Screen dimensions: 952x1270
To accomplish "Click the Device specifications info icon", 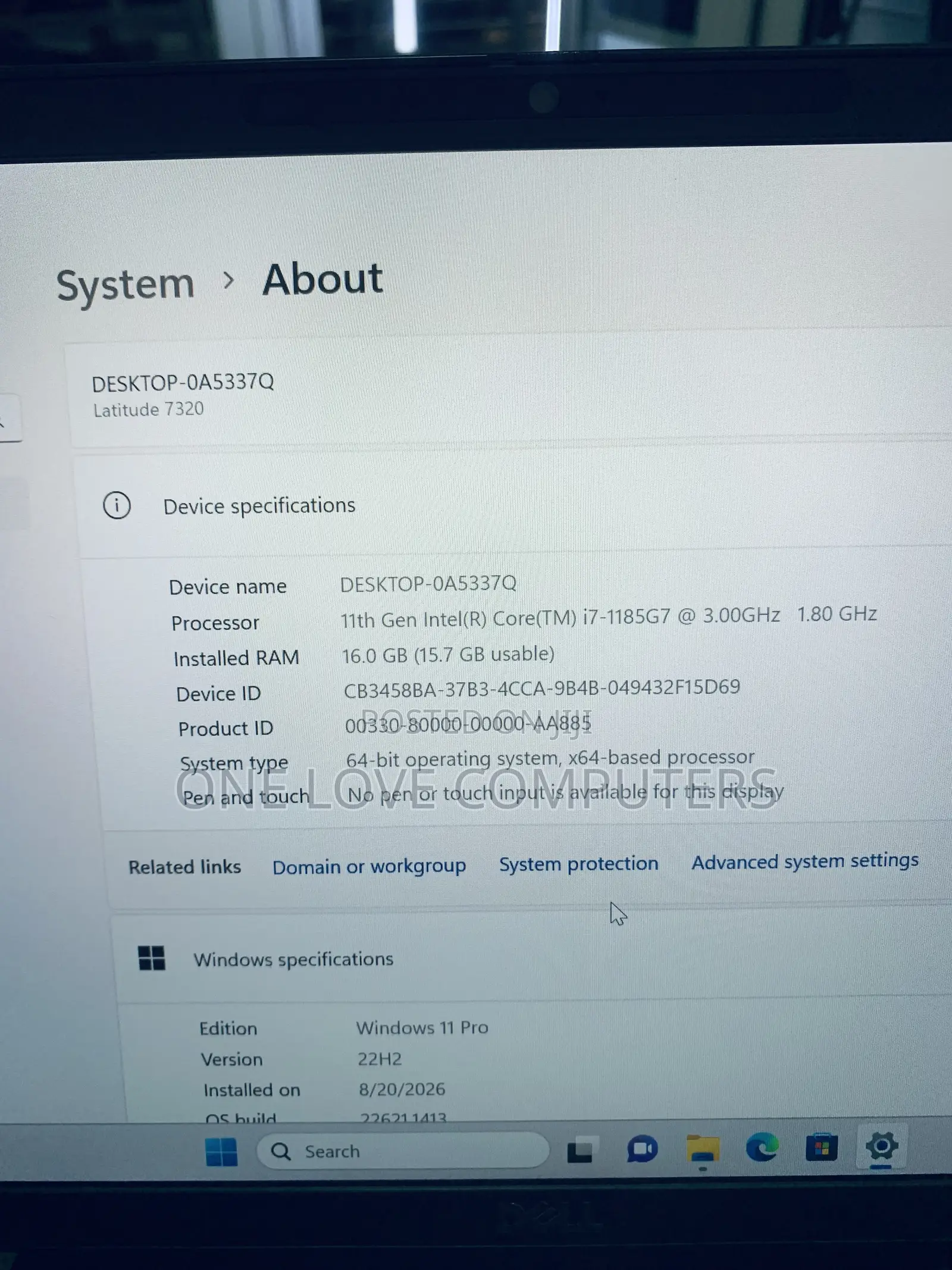I will click(x=117, y=506).
